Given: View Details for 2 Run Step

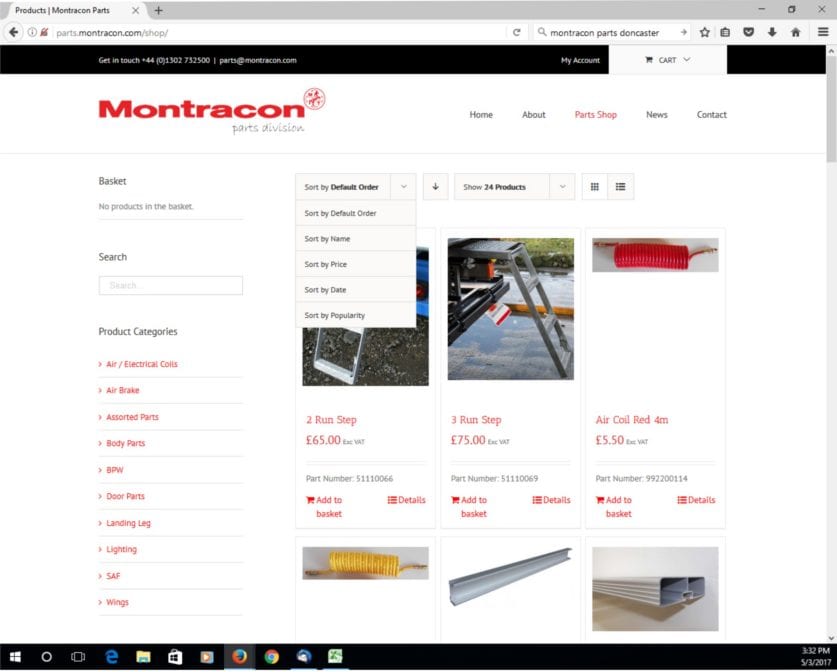Looking at the screenshot, I should coord(407,500).
